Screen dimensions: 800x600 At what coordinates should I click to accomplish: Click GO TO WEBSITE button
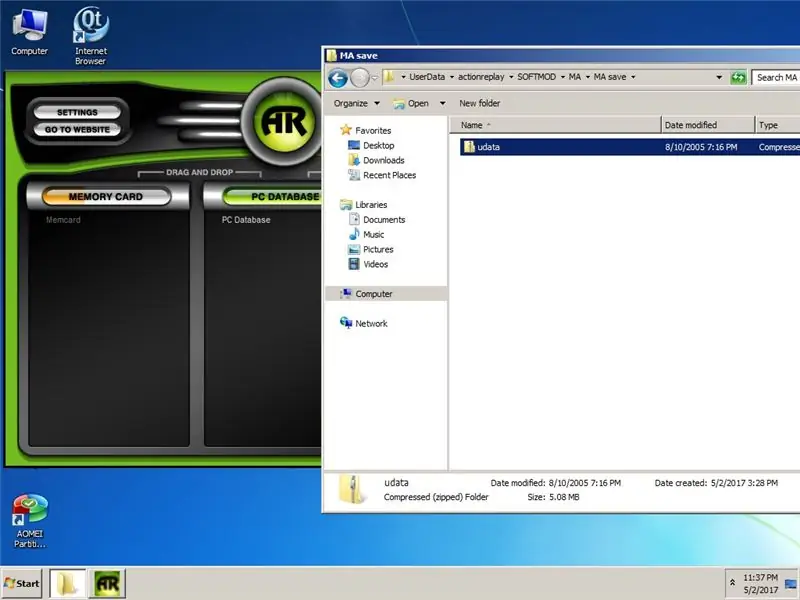[x=77, y=130]
